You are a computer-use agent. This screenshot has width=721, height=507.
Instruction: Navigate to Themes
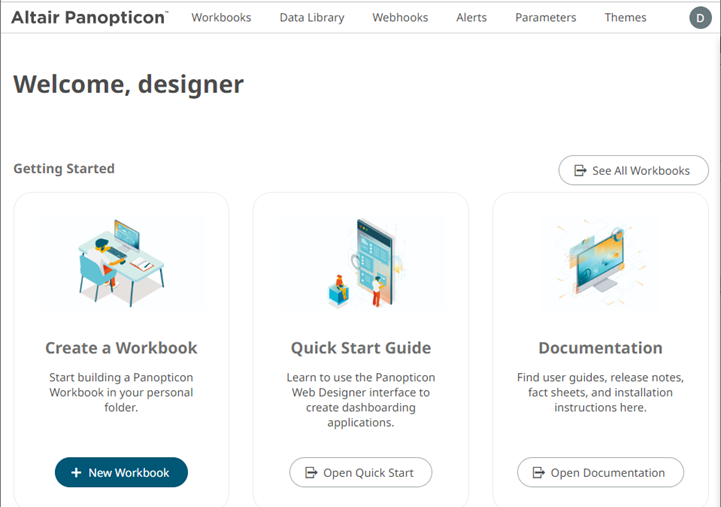(625, 17)
